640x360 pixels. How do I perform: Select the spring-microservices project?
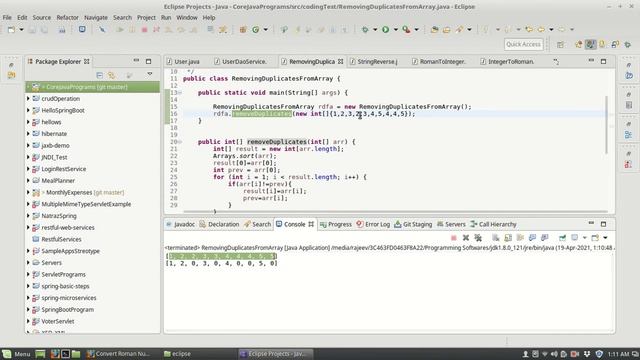point(69,298)
